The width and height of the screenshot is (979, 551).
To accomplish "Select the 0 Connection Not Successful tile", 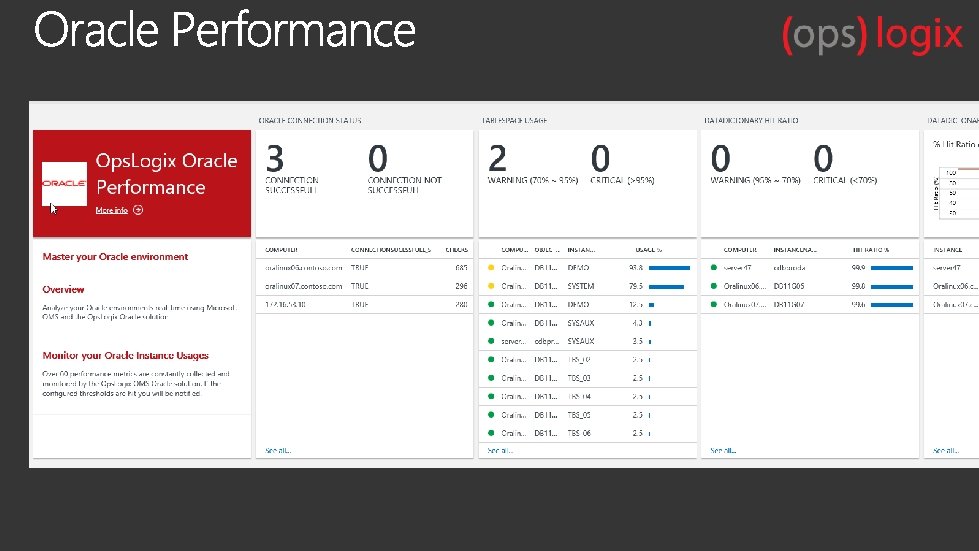I will click(x=405, y=169).
